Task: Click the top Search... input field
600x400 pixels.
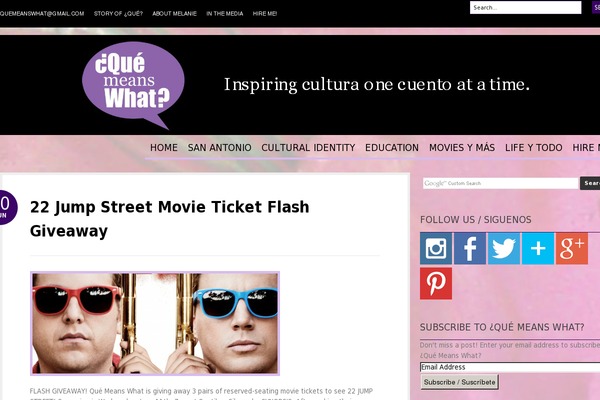Action: point(525,8)
